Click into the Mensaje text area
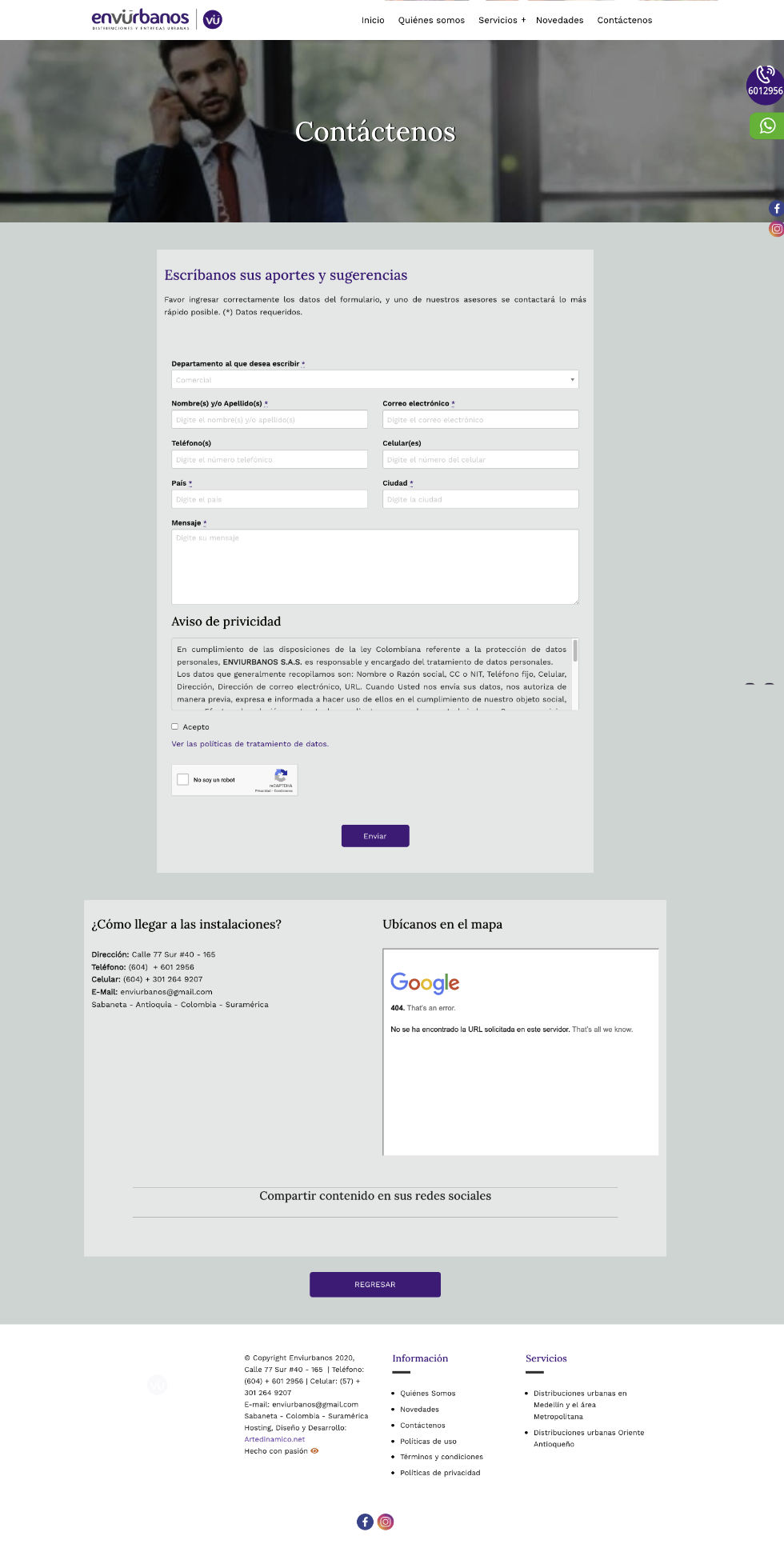This screenshot has height=1552, width=784. (x=374, y=566)
